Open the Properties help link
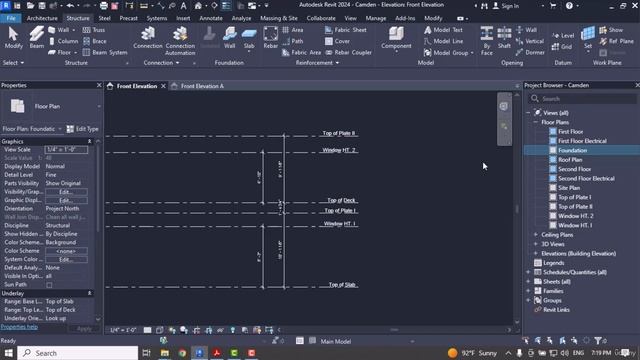Screen dimensions: 640x360 [x=19, y=327]
